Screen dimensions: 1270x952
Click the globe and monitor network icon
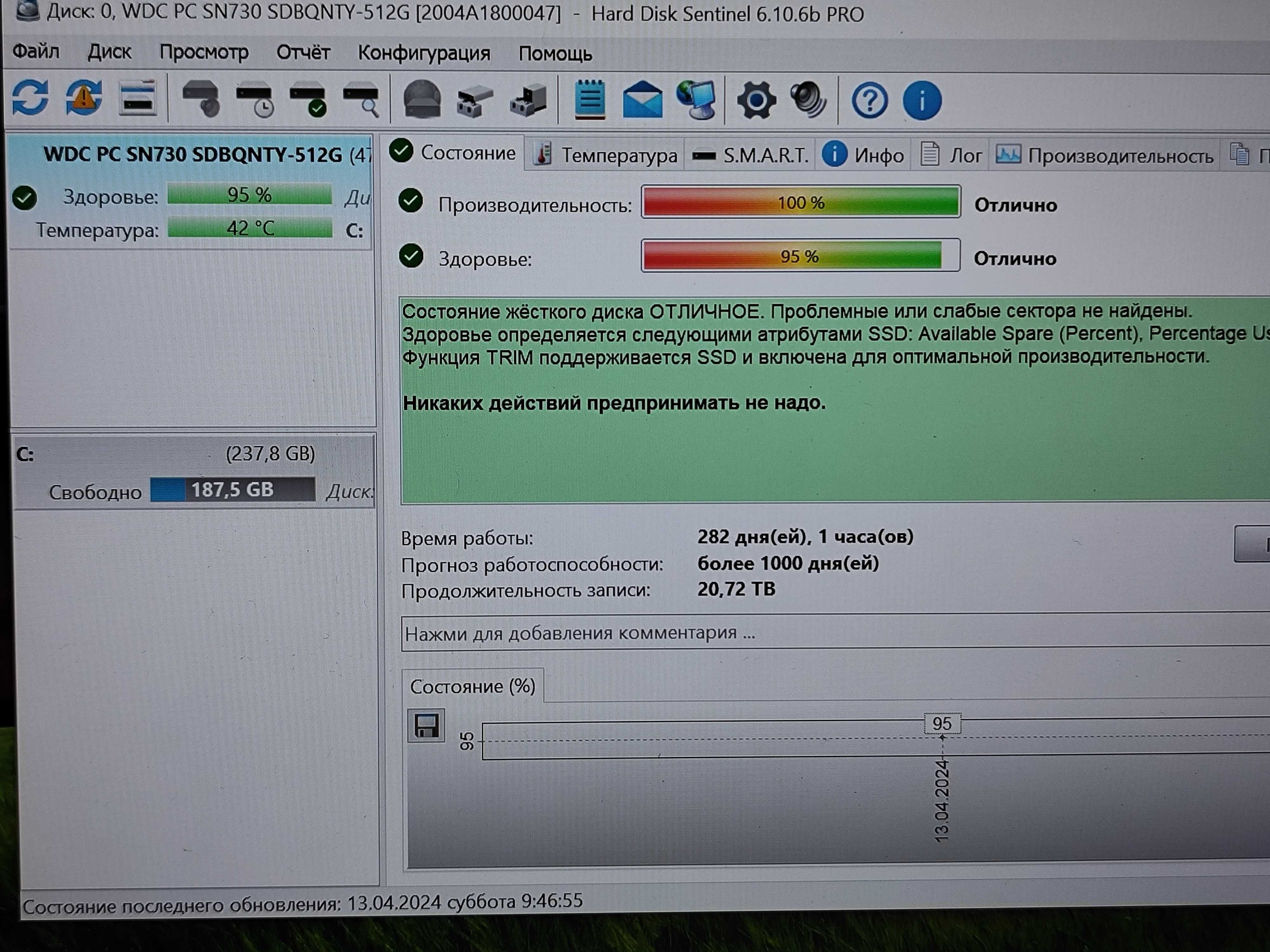696,100
